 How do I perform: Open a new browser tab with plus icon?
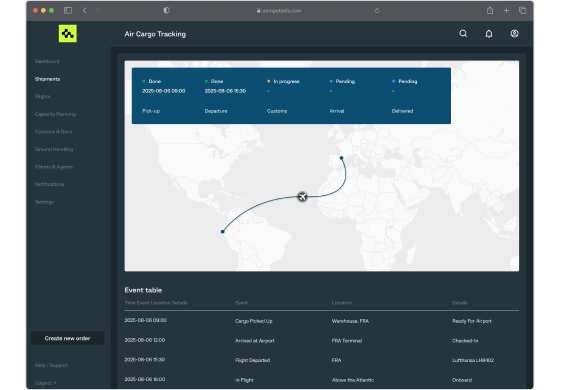click(x=506, y=10)
